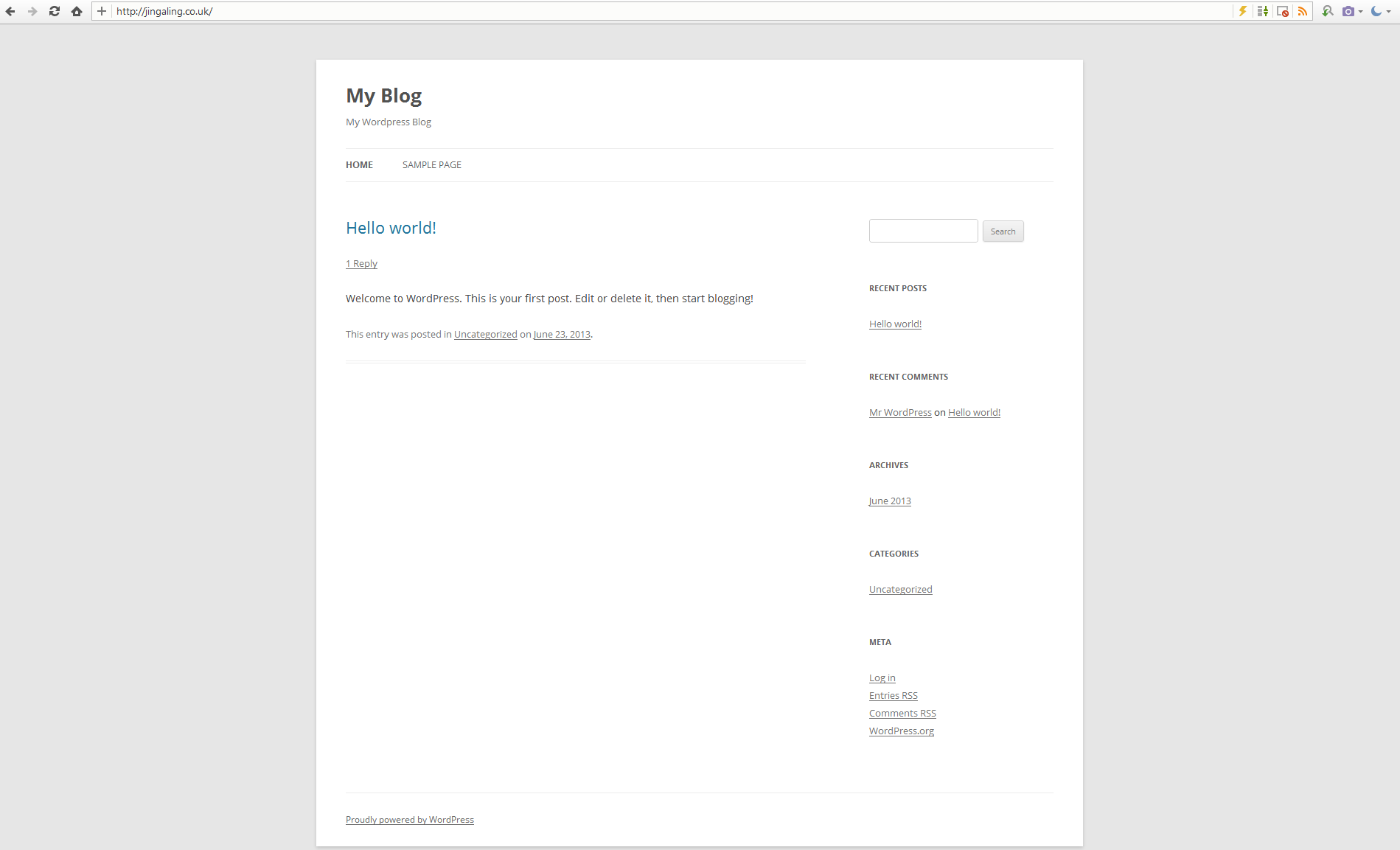Viewport: 1400px width, 850px height.
Task: Open the screenshot camera tool
Action: [1348, 11]
